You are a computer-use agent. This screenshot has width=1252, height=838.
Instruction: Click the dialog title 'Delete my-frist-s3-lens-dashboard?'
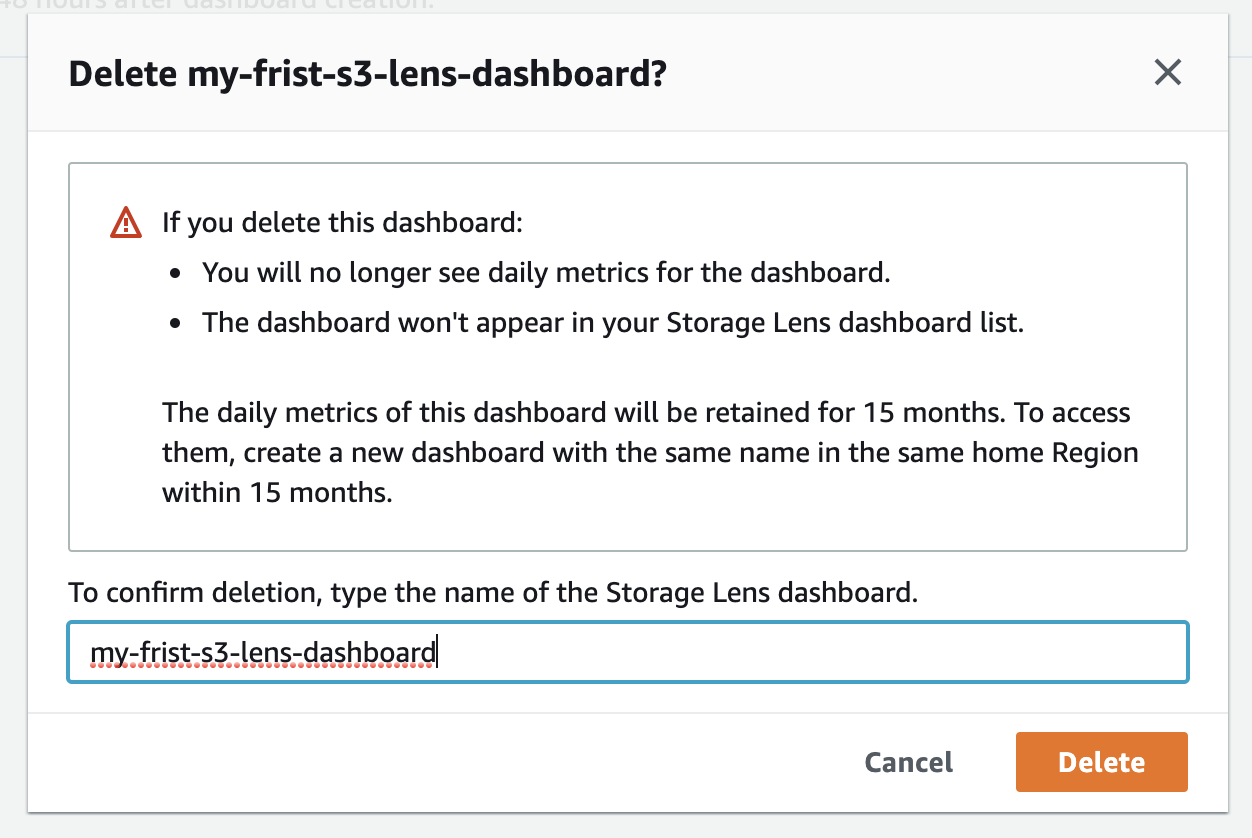click(x=369, y=73)
